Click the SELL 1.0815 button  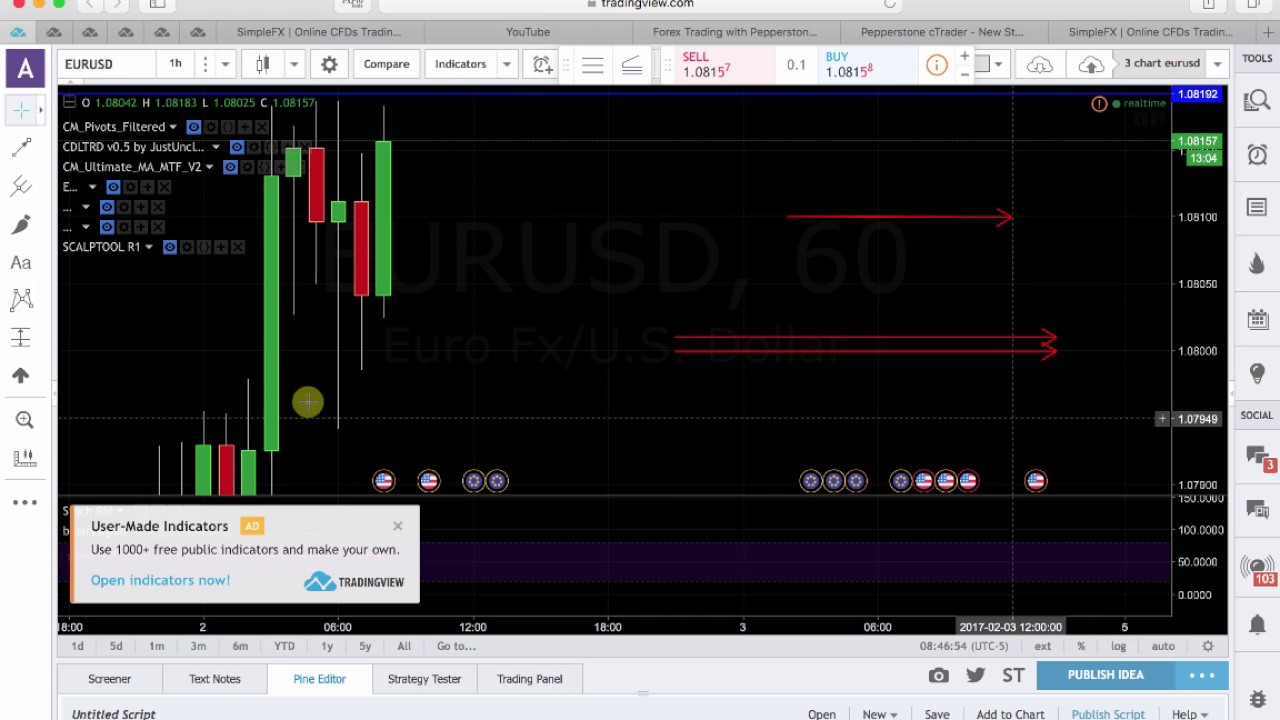(726, 65)
